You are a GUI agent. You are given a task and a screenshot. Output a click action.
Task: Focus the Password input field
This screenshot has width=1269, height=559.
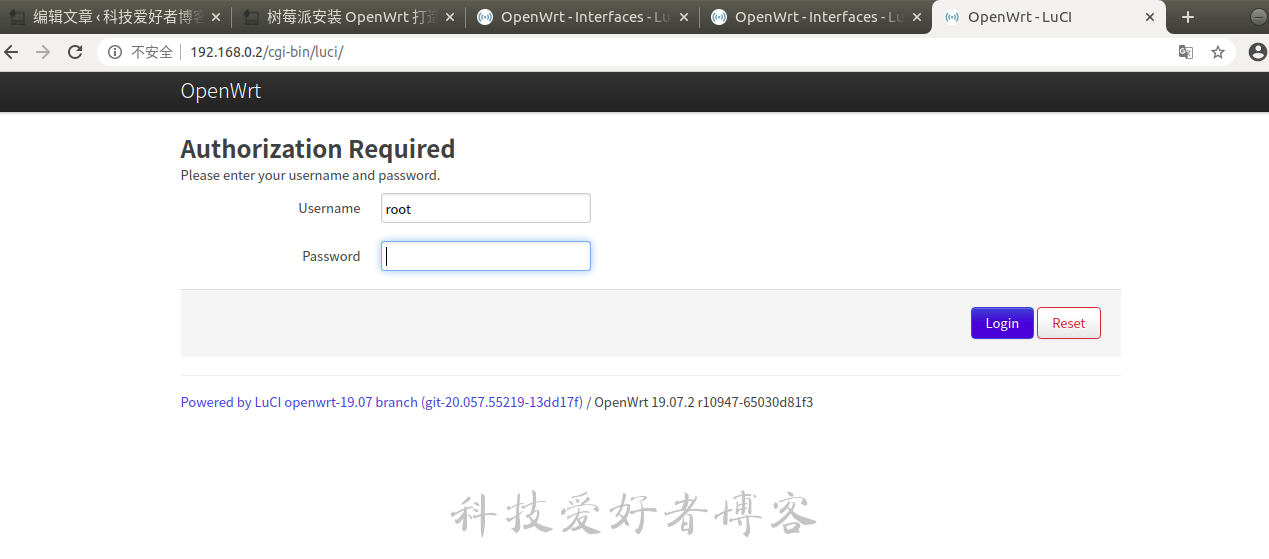click(486, 256)
